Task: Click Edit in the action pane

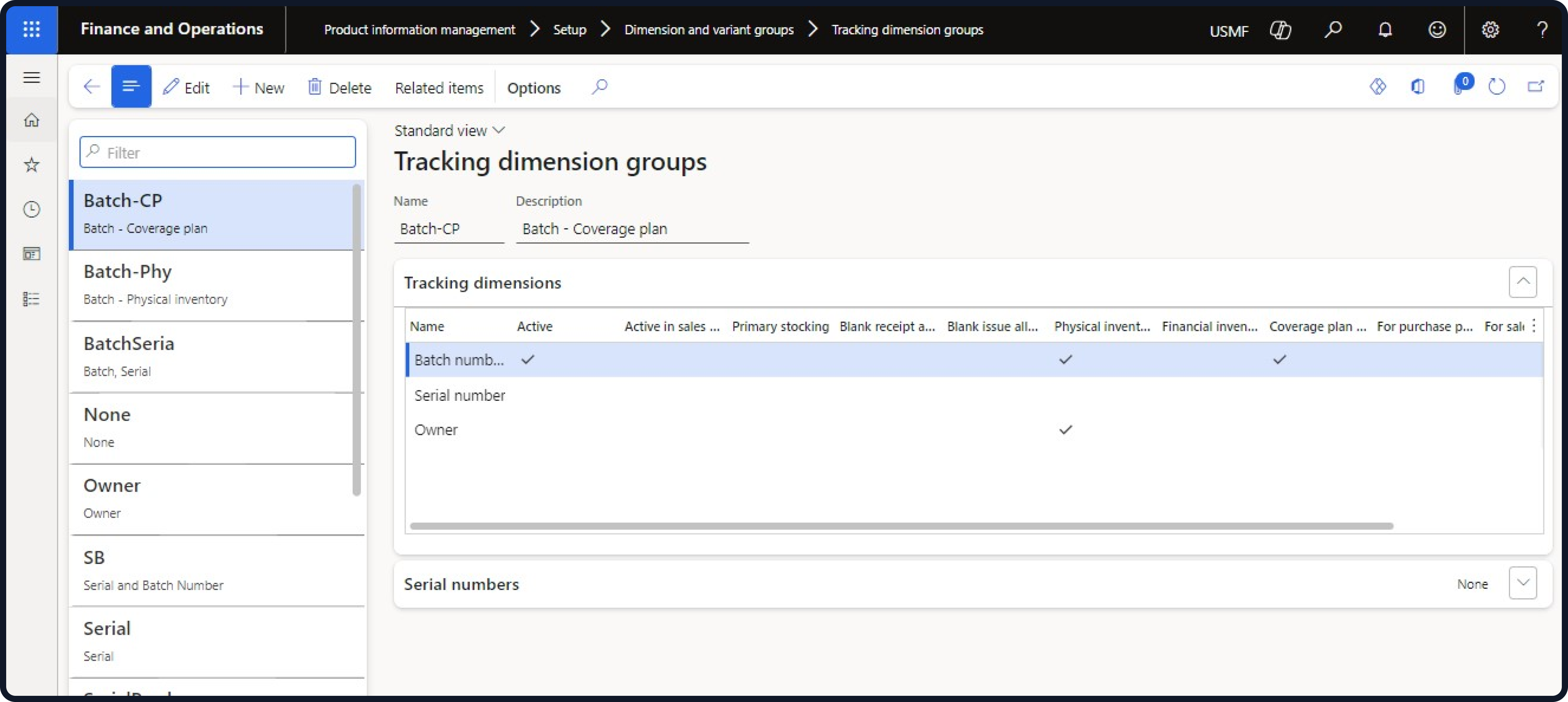Action: click(x=186, y=87)
